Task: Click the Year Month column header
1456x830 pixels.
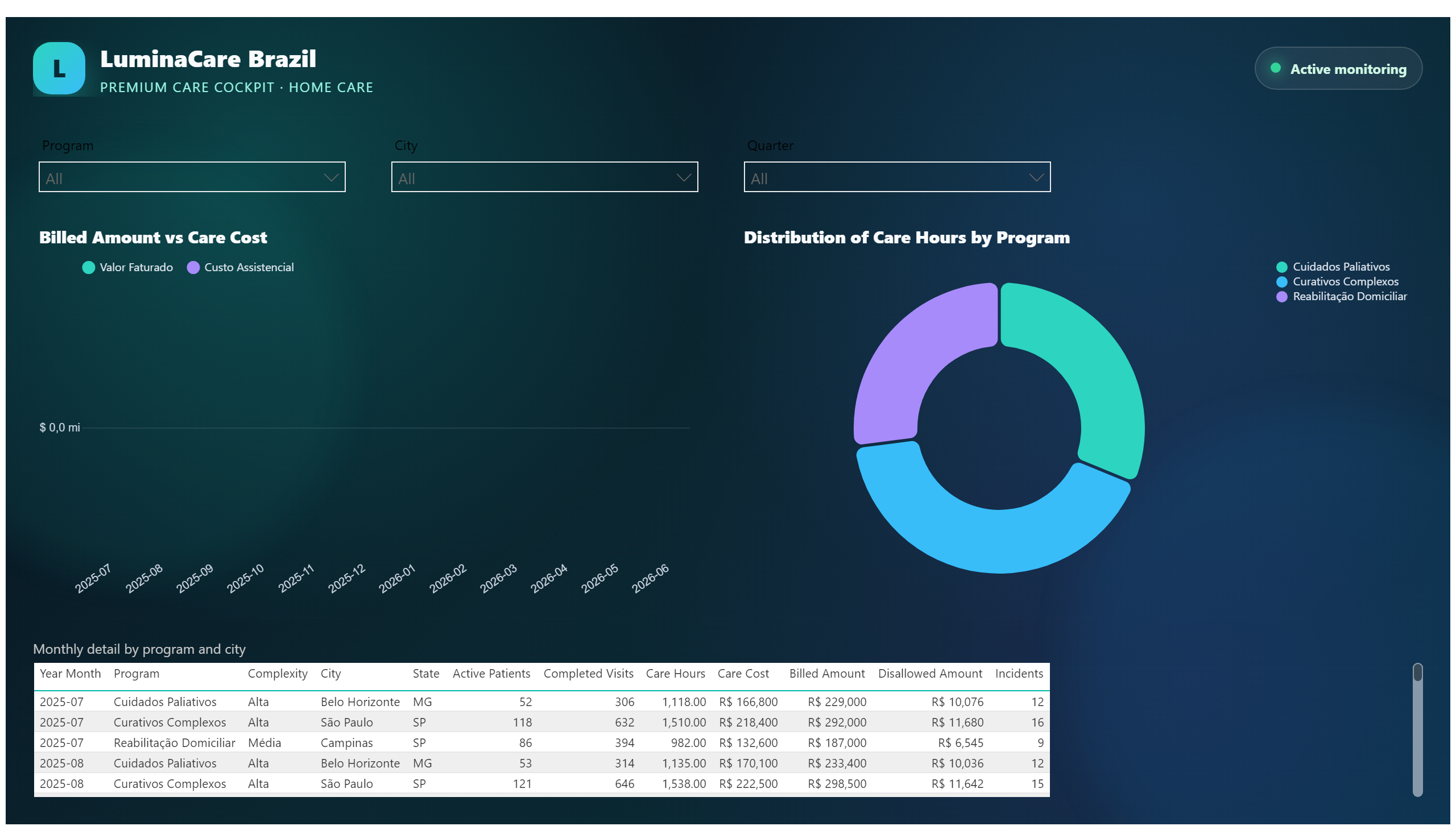Action: [70, 673]
